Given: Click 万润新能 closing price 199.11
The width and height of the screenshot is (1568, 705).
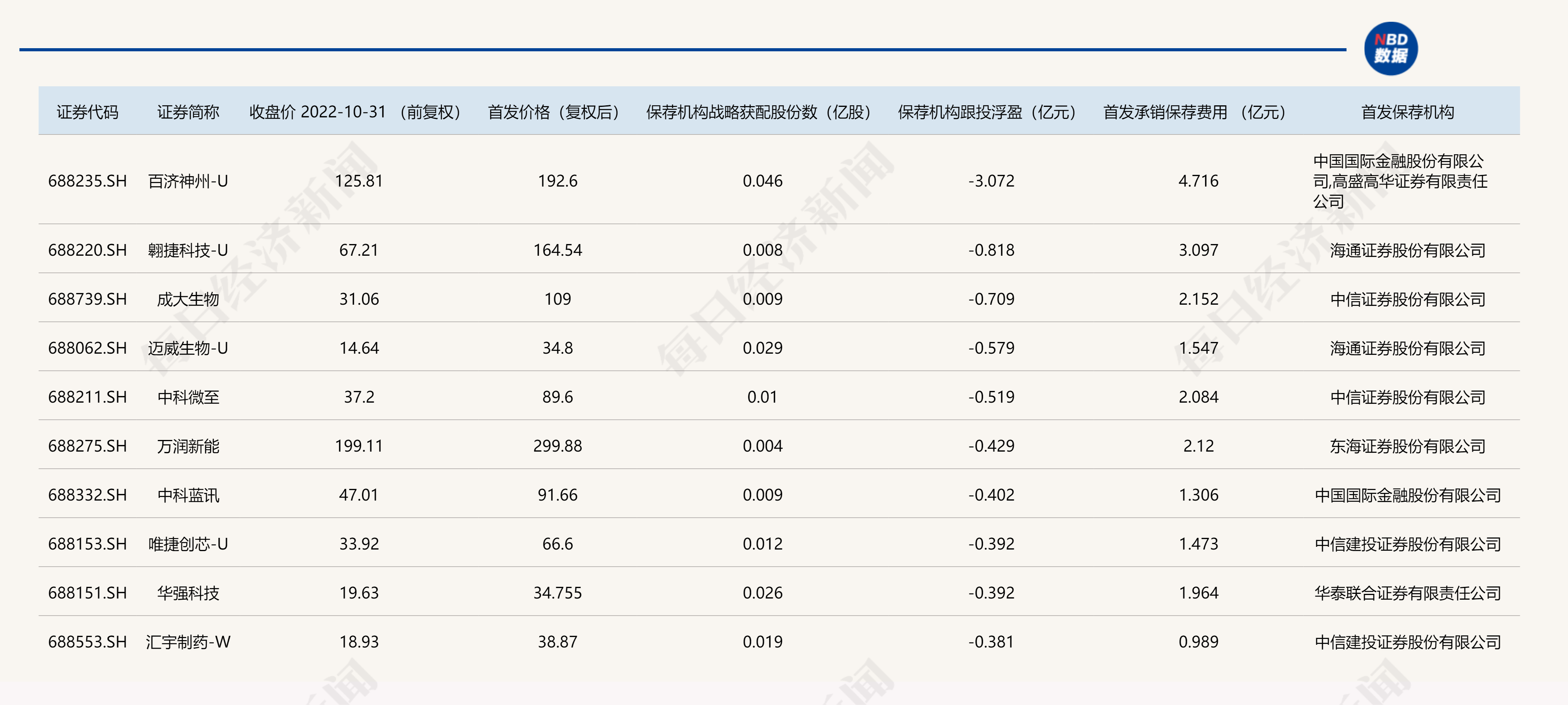Looking at the screenshot, I should 359,446.
